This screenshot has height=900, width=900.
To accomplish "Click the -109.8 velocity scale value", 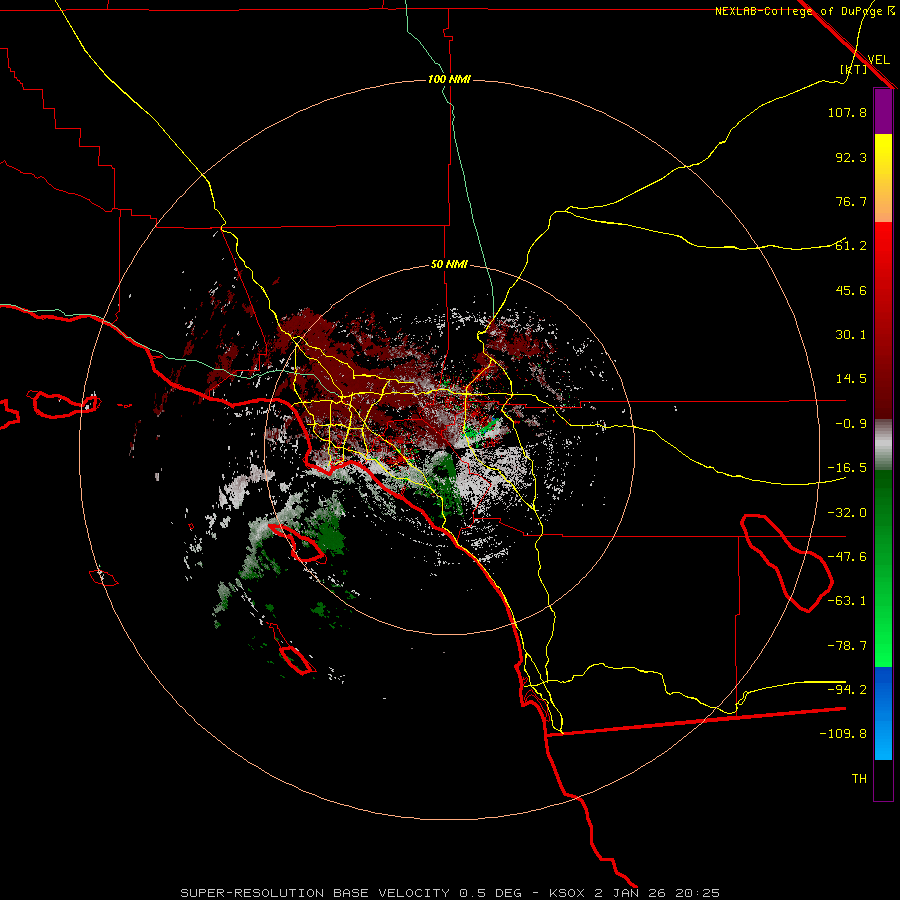I will [x=843, y=734].
